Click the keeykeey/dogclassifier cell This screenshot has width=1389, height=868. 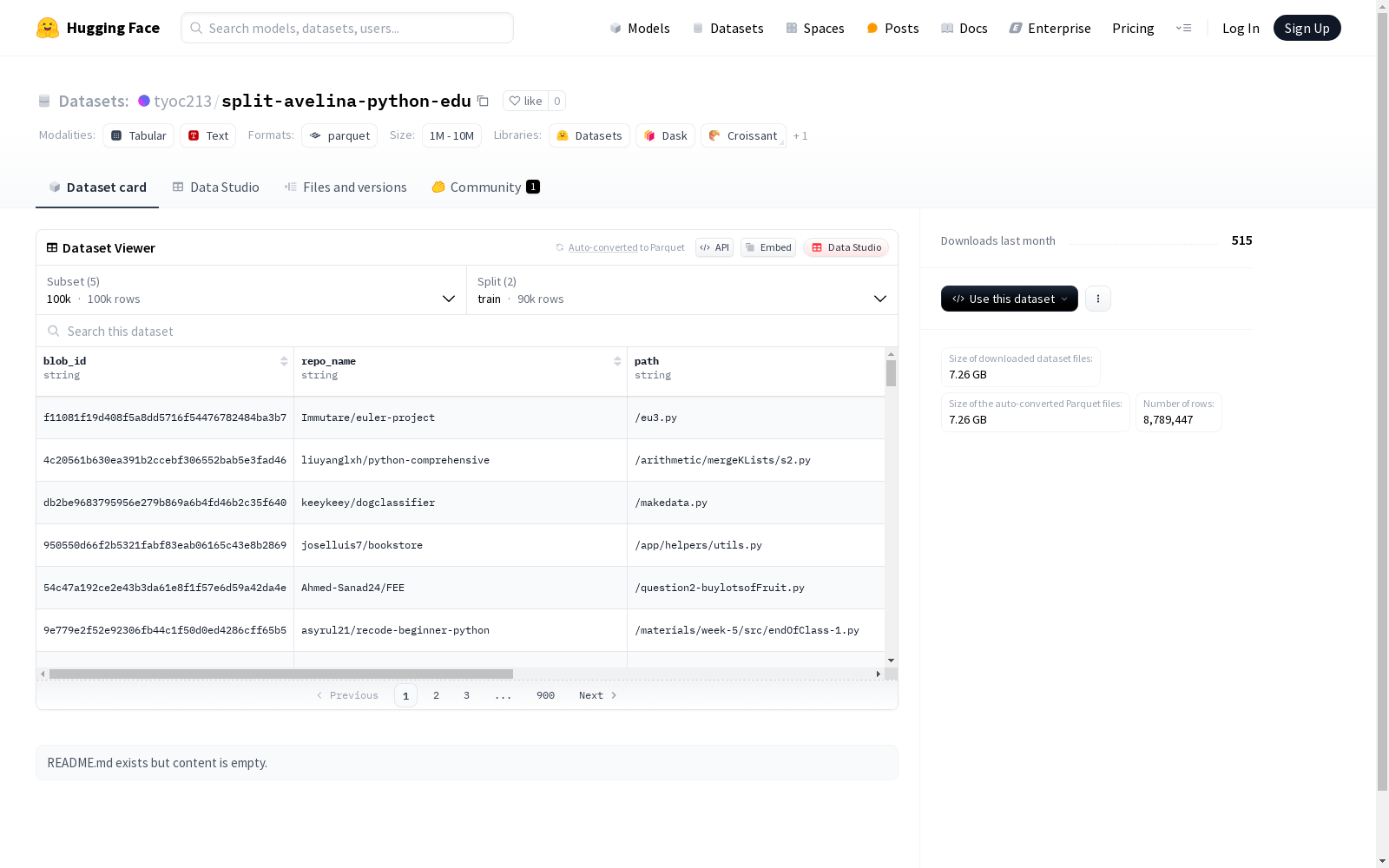coord(460,503)
